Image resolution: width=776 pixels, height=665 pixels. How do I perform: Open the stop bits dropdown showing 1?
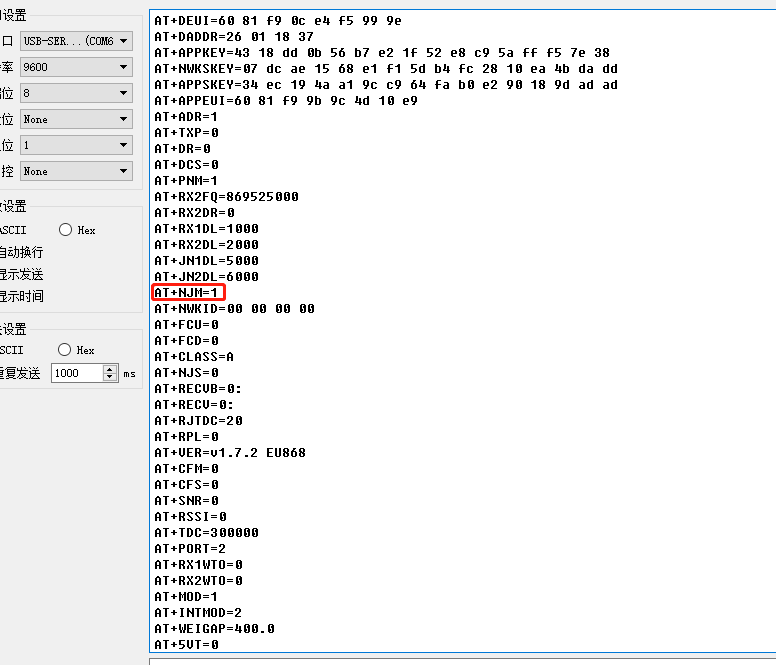pos(76,145)
